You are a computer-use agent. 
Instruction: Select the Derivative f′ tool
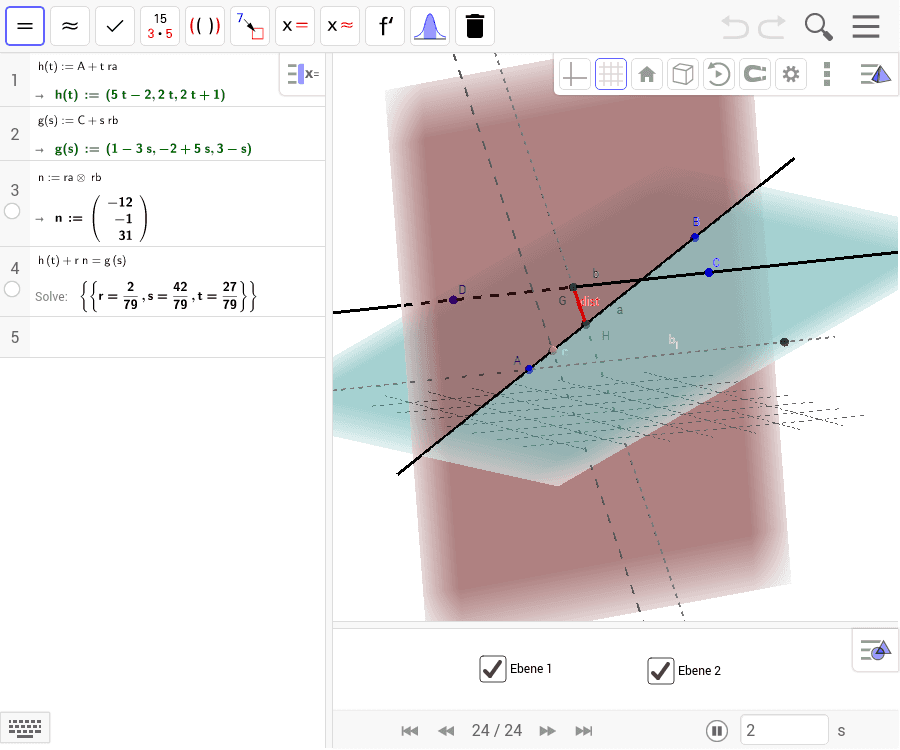point(385,26)
